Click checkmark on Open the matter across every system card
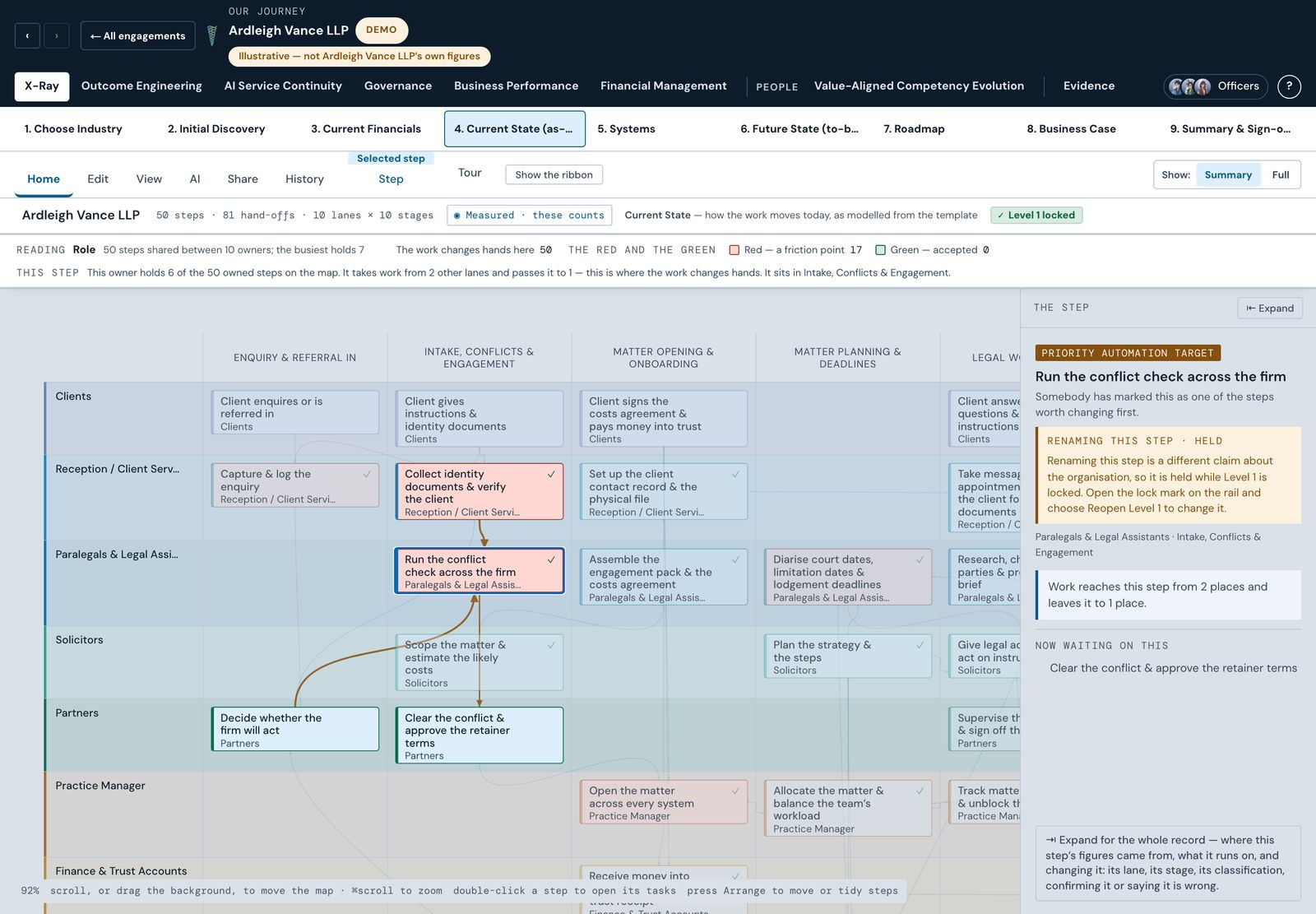The height and width of the screenshot is (914, 1316). (735, 791)
